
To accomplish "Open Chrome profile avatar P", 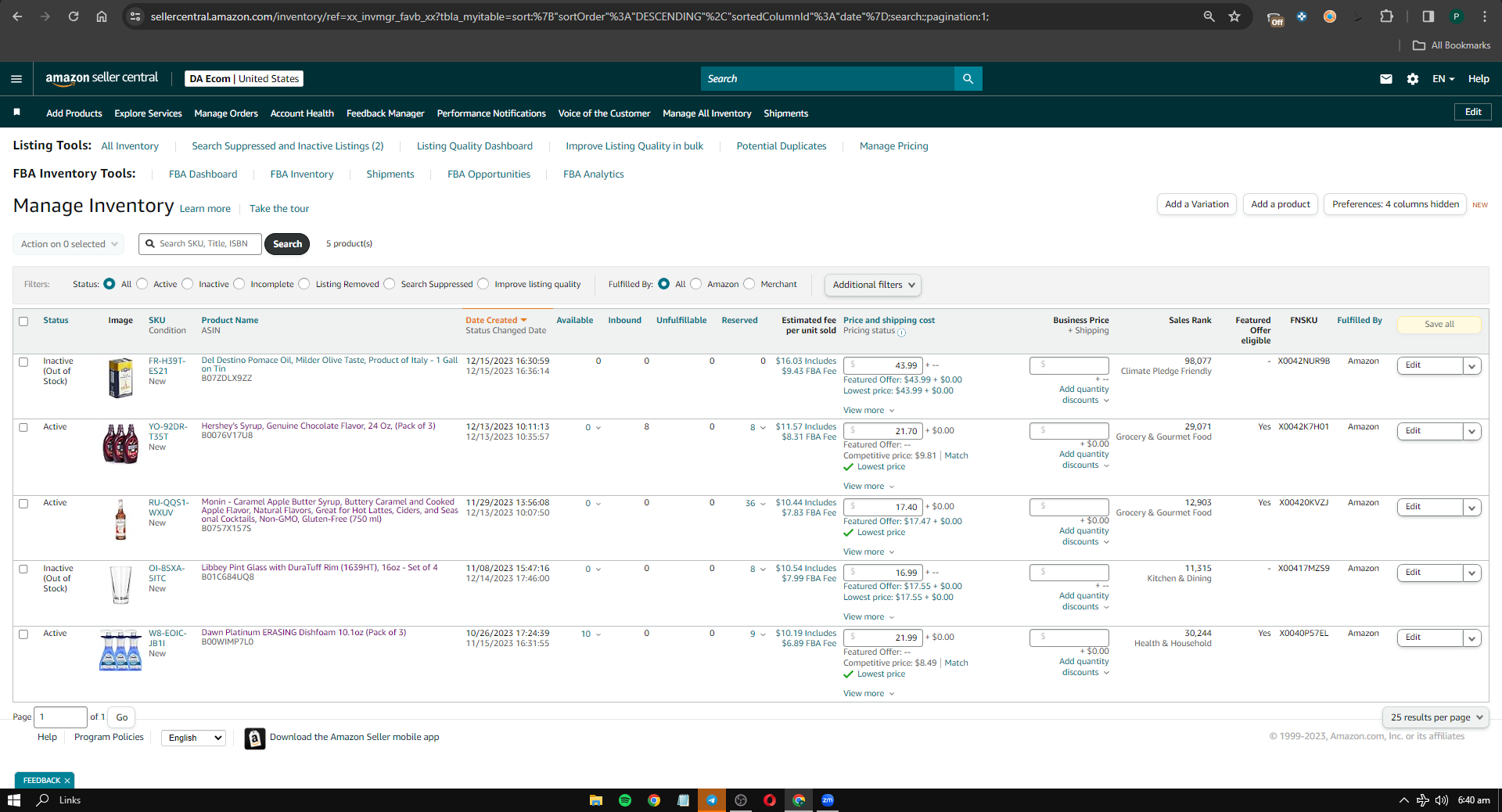I will [x=1456, y=16].
